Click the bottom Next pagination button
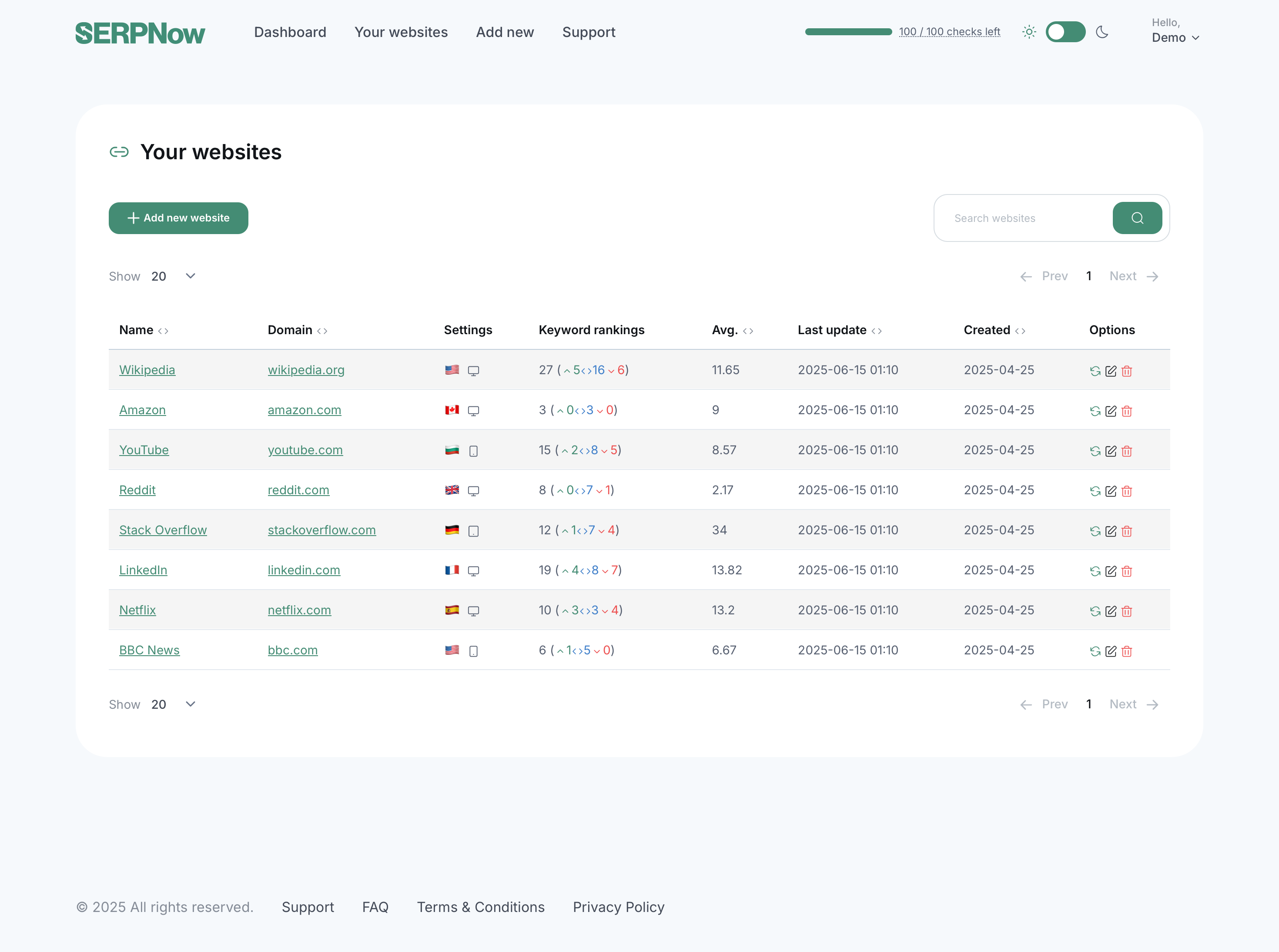This screenshot has width=1279, height=952. tap(1134, 704)
